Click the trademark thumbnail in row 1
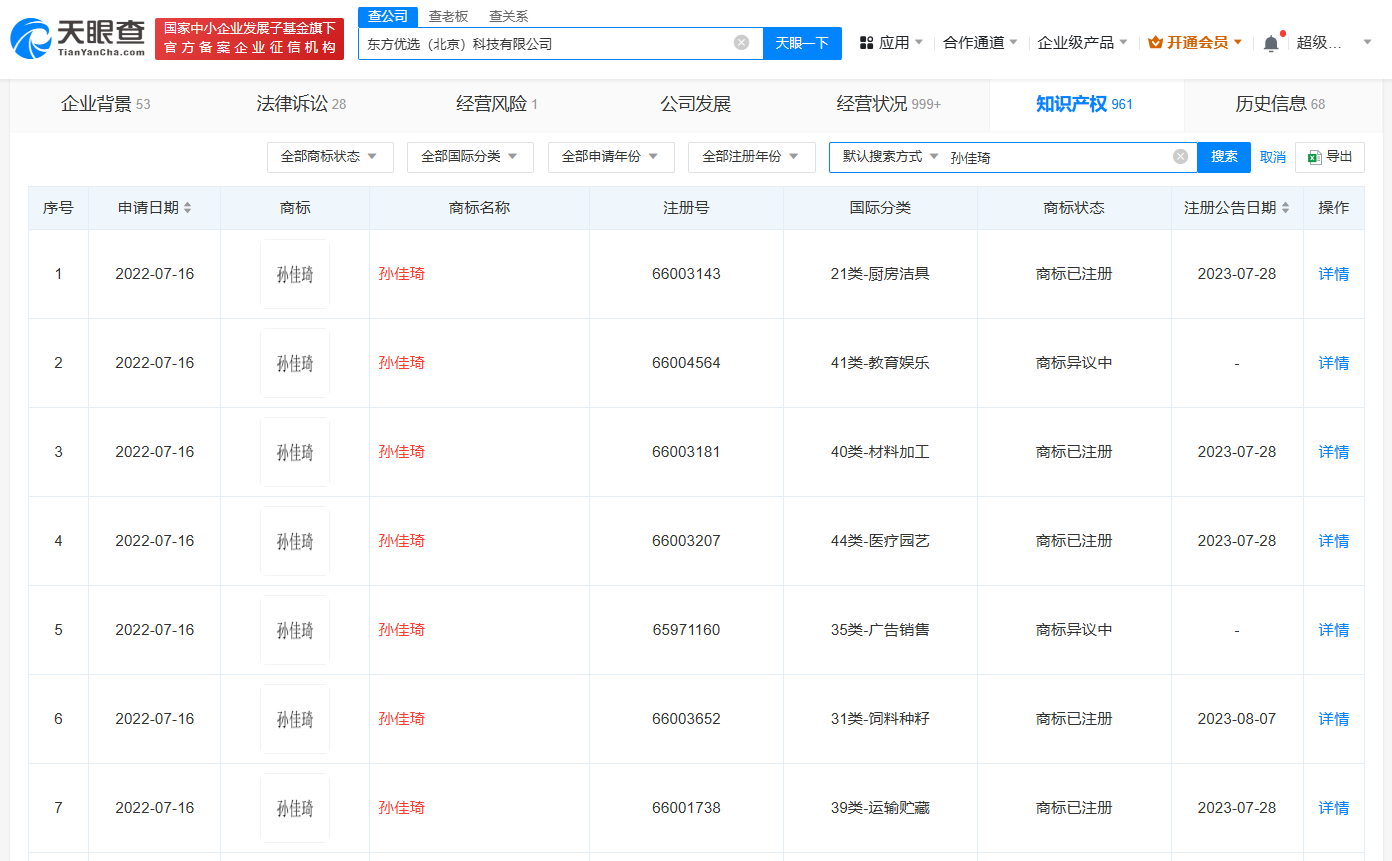The height and width of the screenshot is (861, 1392). click(x=294, y=273)
